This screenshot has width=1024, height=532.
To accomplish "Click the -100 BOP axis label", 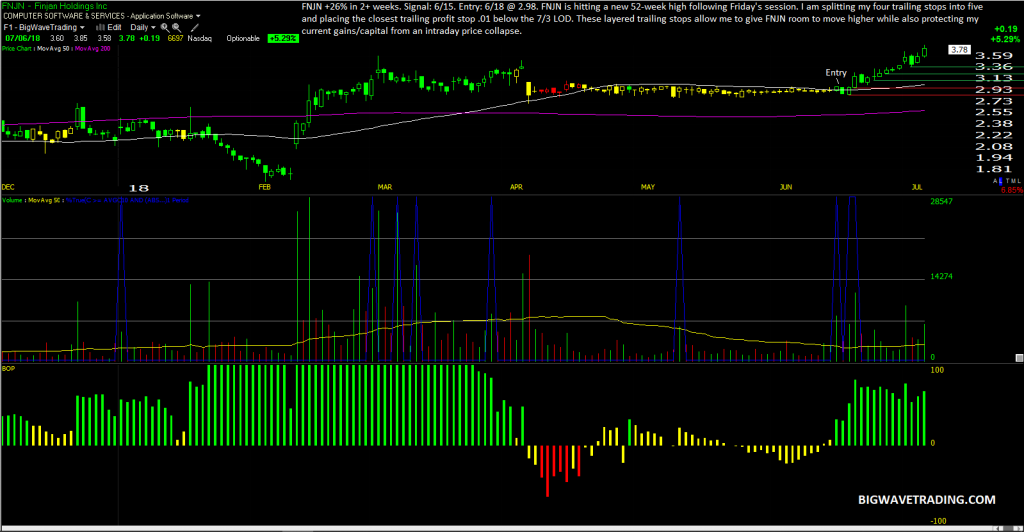I will coord(938,521).
